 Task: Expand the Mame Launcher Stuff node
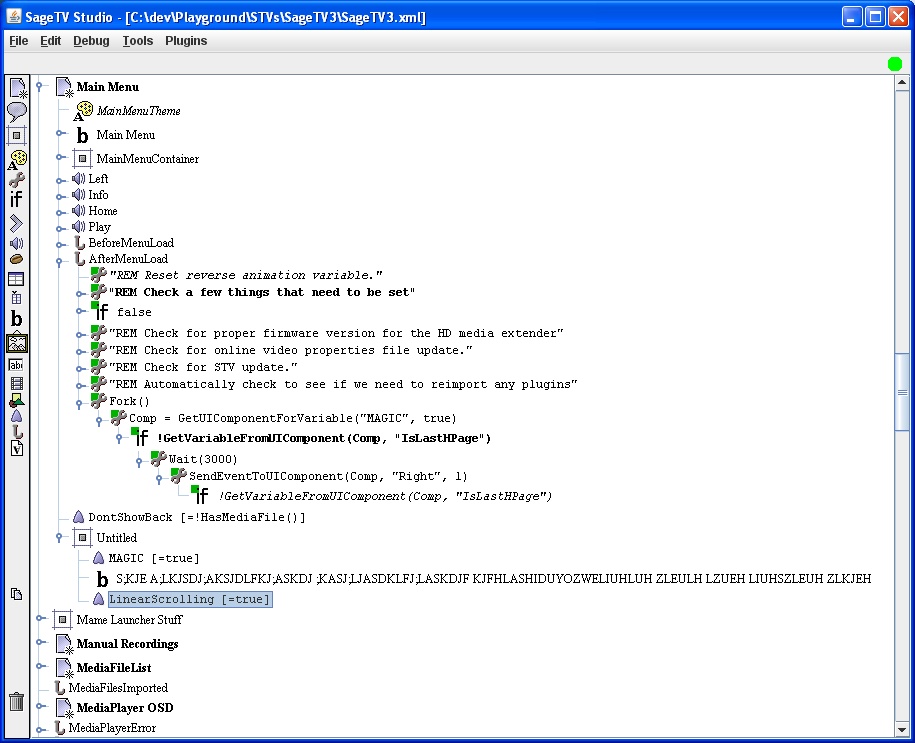39,618
